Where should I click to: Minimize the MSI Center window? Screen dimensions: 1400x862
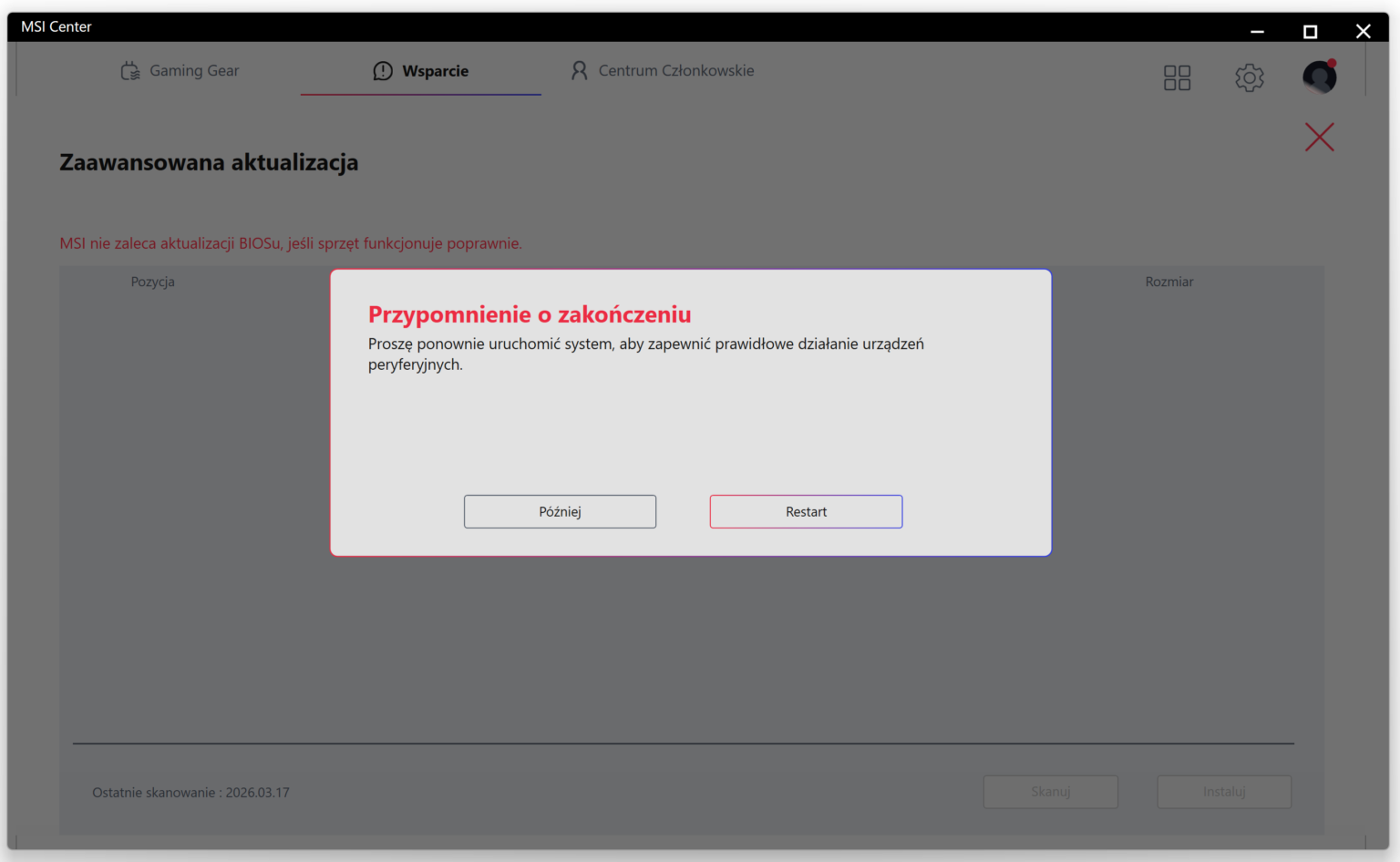(x=1257, y=32)
